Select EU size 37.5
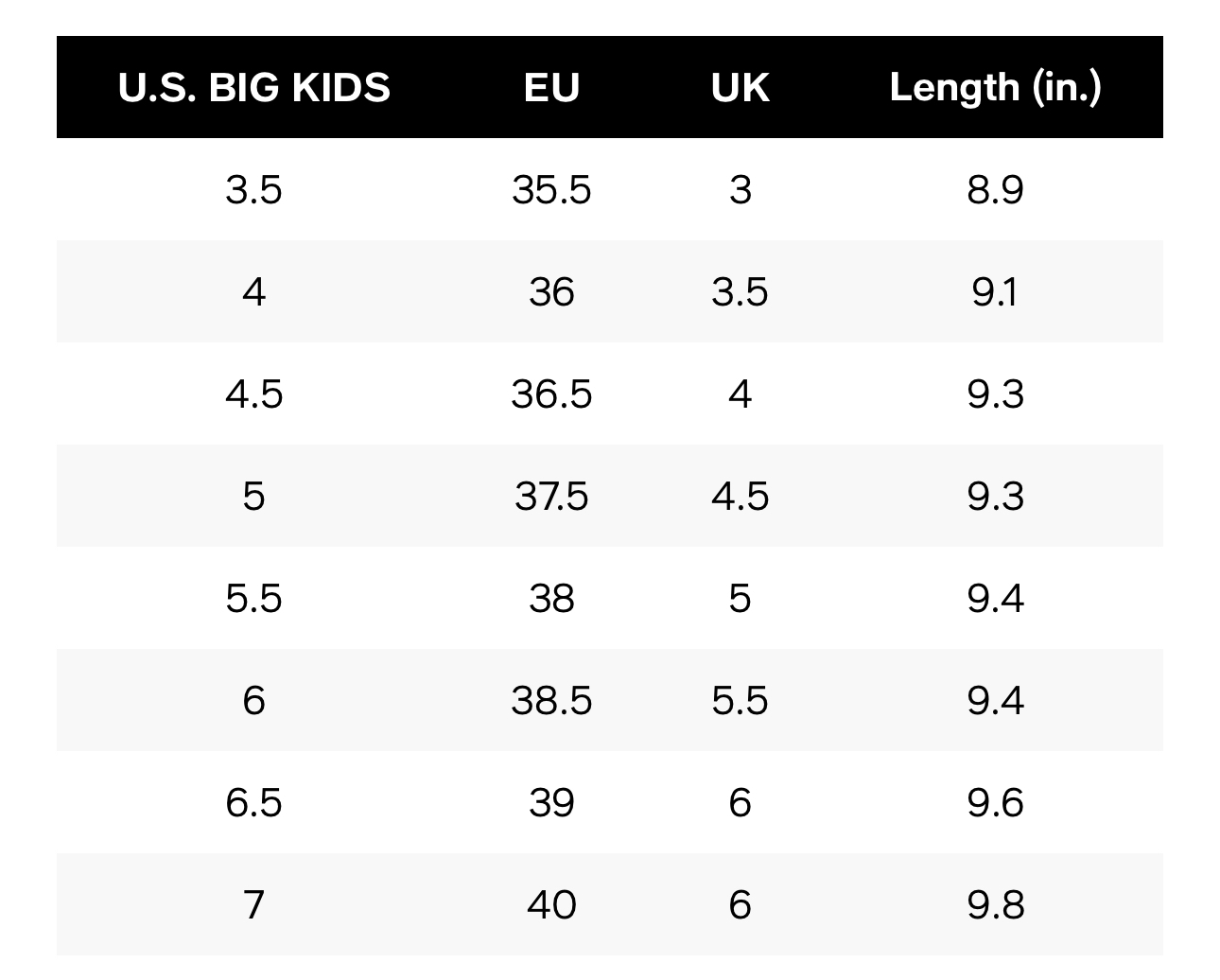 point(551,496)
